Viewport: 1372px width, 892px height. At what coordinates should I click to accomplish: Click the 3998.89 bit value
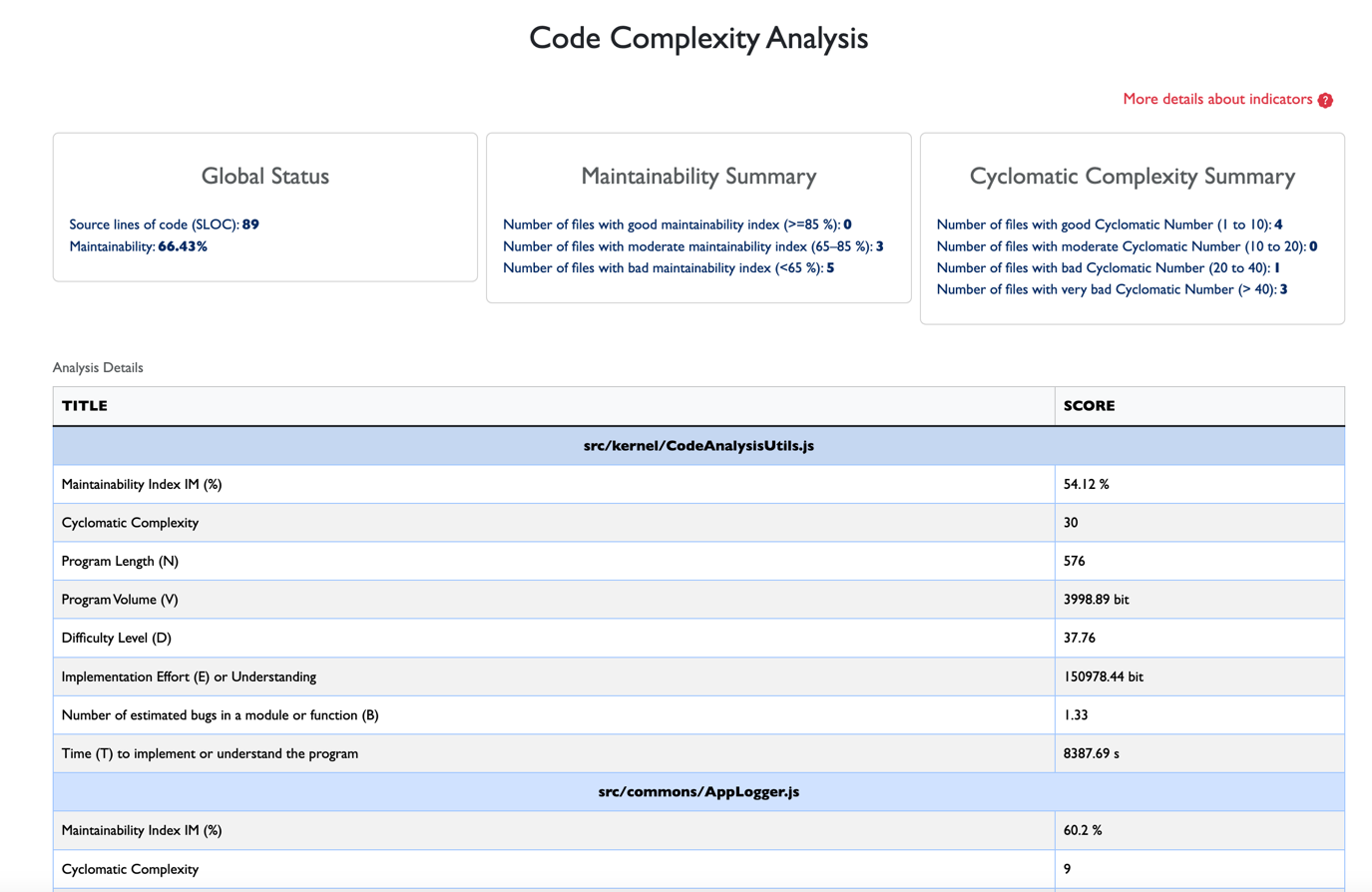(1097, 600)
